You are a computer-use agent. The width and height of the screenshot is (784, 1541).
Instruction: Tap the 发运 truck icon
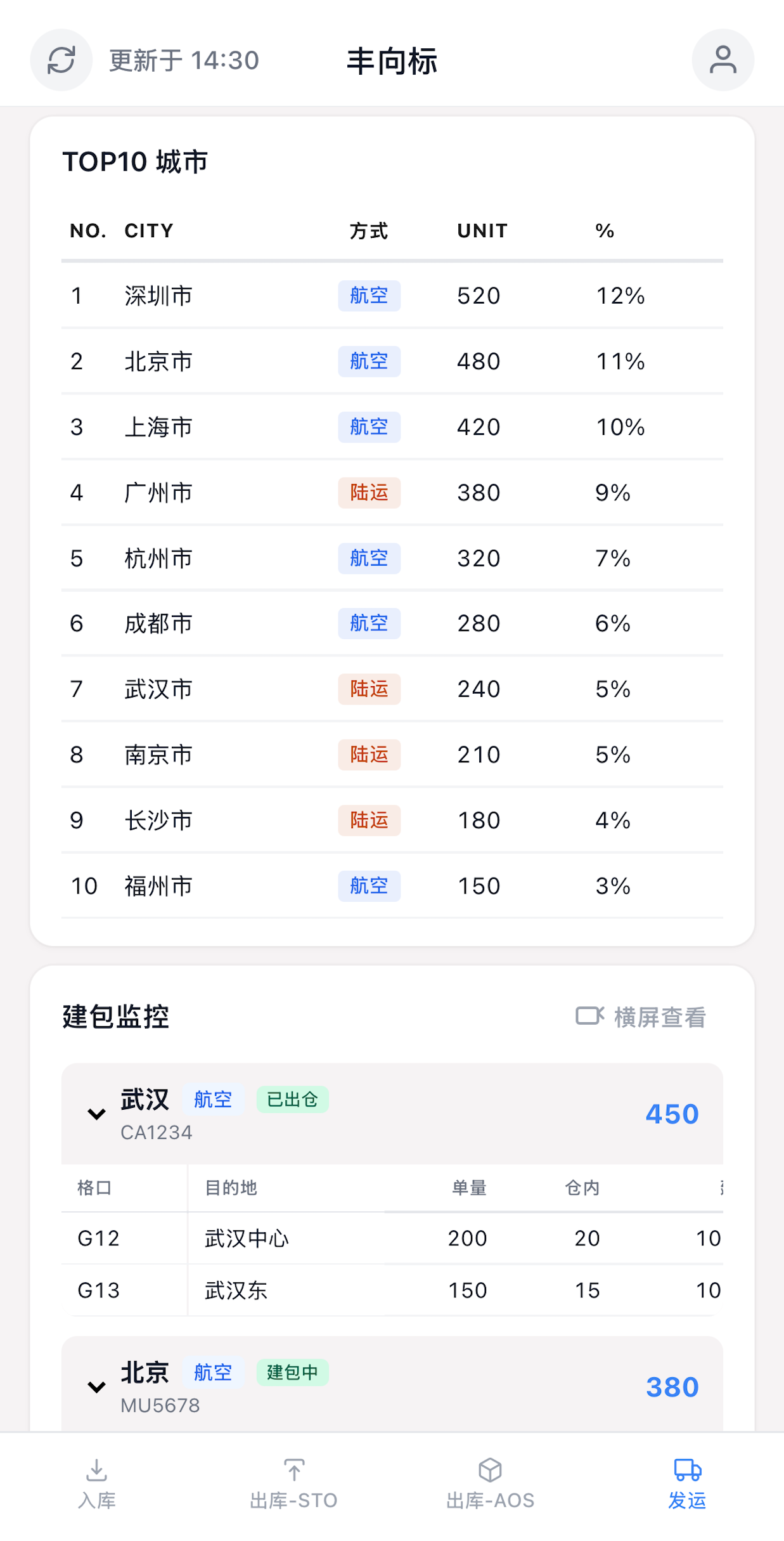point(687,1469)
